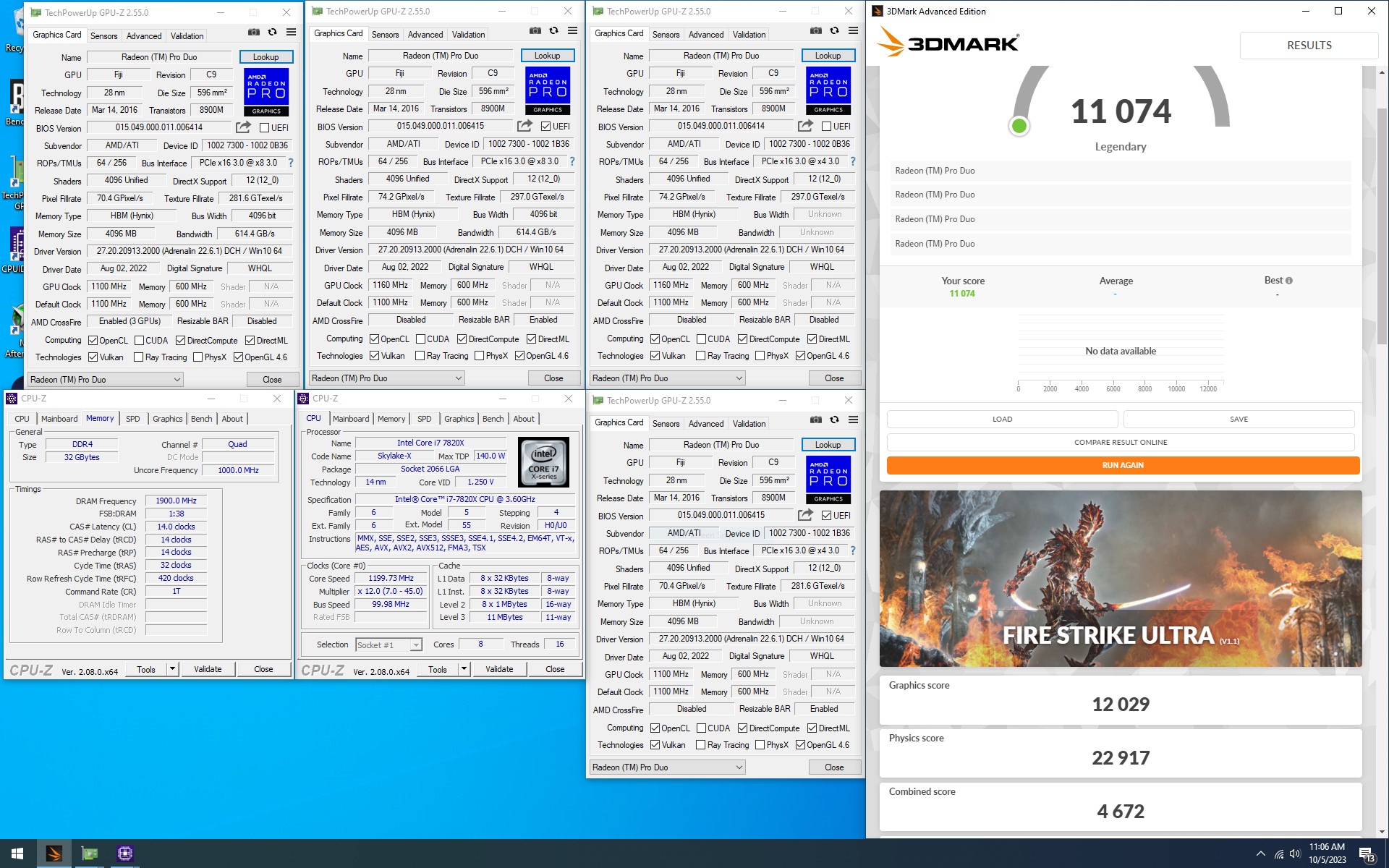Open GPU selector dropdown in top-middle GPU-Z window
The height and width of the screenshot is (868, 1389).
pos(387,378)
